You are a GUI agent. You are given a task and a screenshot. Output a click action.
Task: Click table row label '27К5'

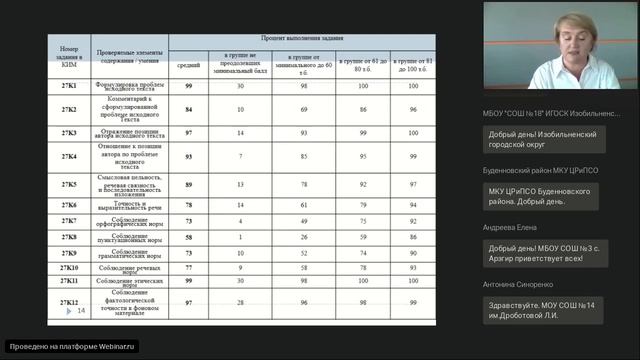[x=69, y=184]
